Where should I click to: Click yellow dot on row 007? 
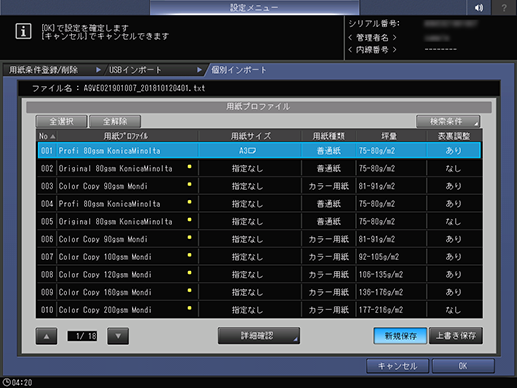pyautogui.click(x=189, y=255)
